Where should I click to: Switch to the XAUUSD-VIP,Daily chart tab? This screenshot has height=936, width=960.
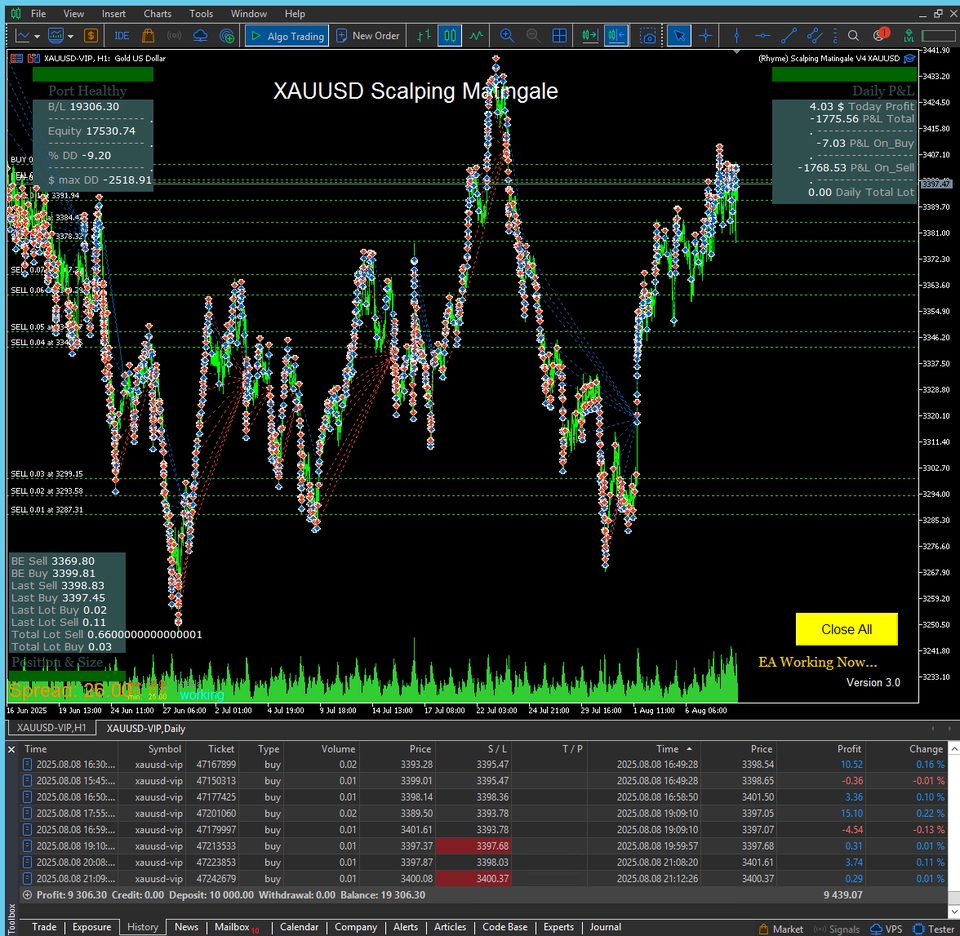click(x=146, y=727)
